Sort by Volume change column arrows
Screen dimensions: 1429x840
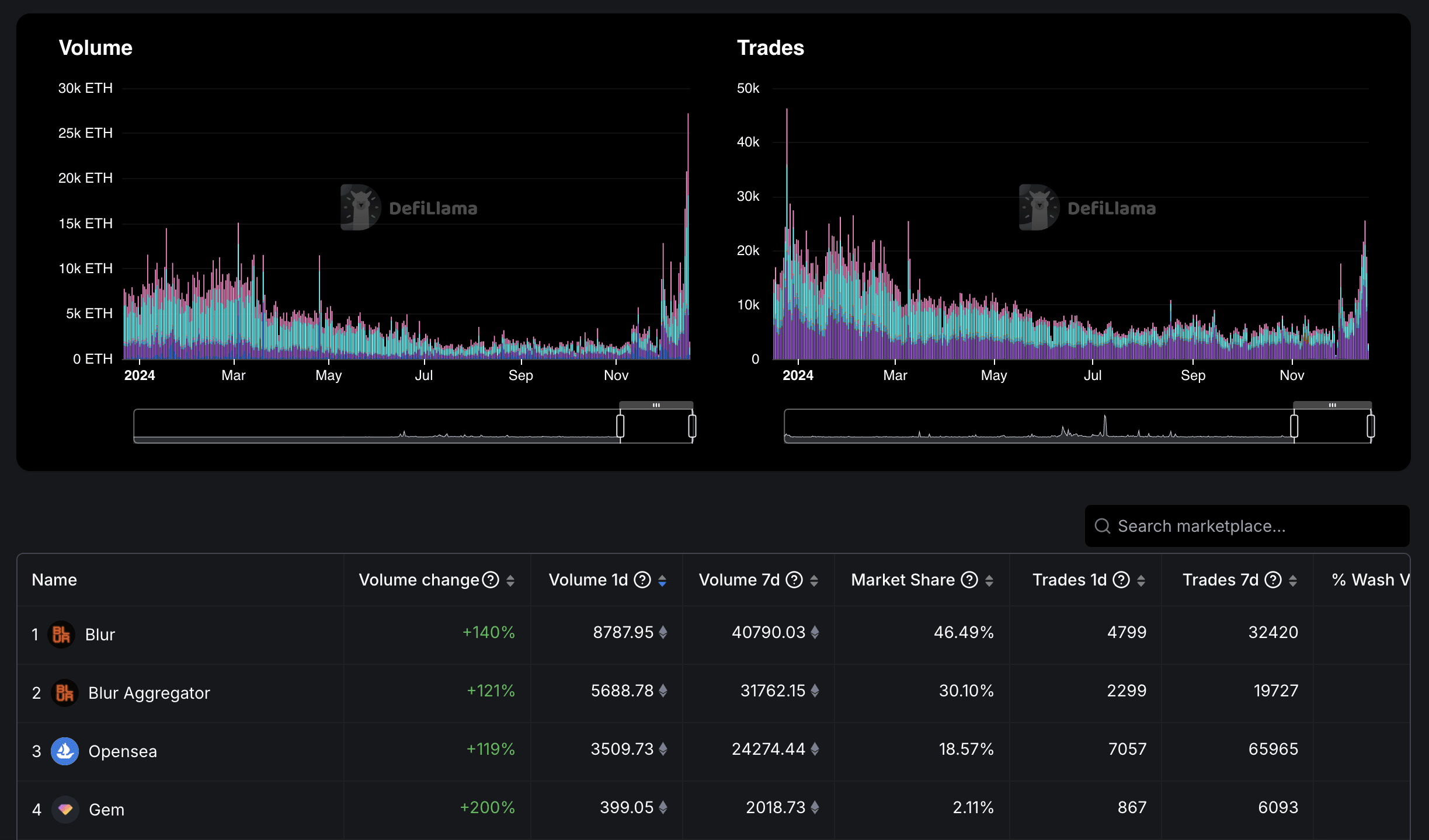click(x=510, y=580)
